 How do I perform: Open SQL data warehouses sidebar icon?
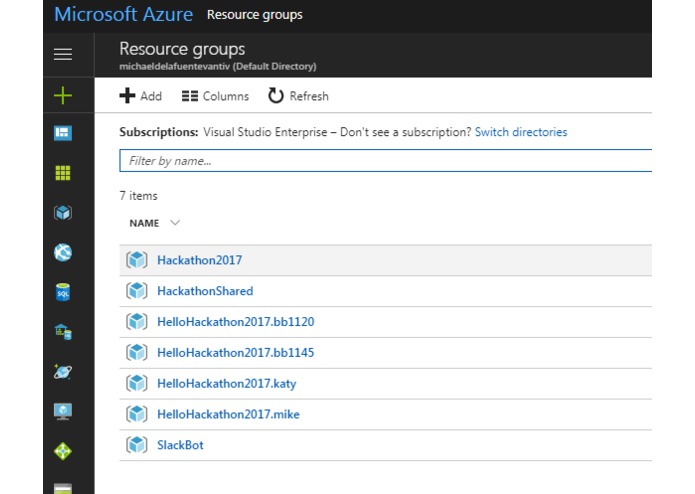[x=62, y=332]
